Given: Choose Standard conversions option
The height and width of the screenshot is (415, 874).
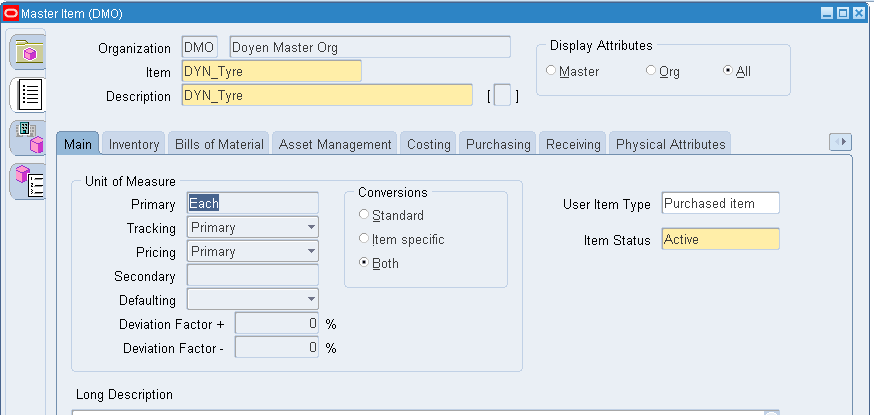Looking at the screenshot, I should tap(364, 215).
